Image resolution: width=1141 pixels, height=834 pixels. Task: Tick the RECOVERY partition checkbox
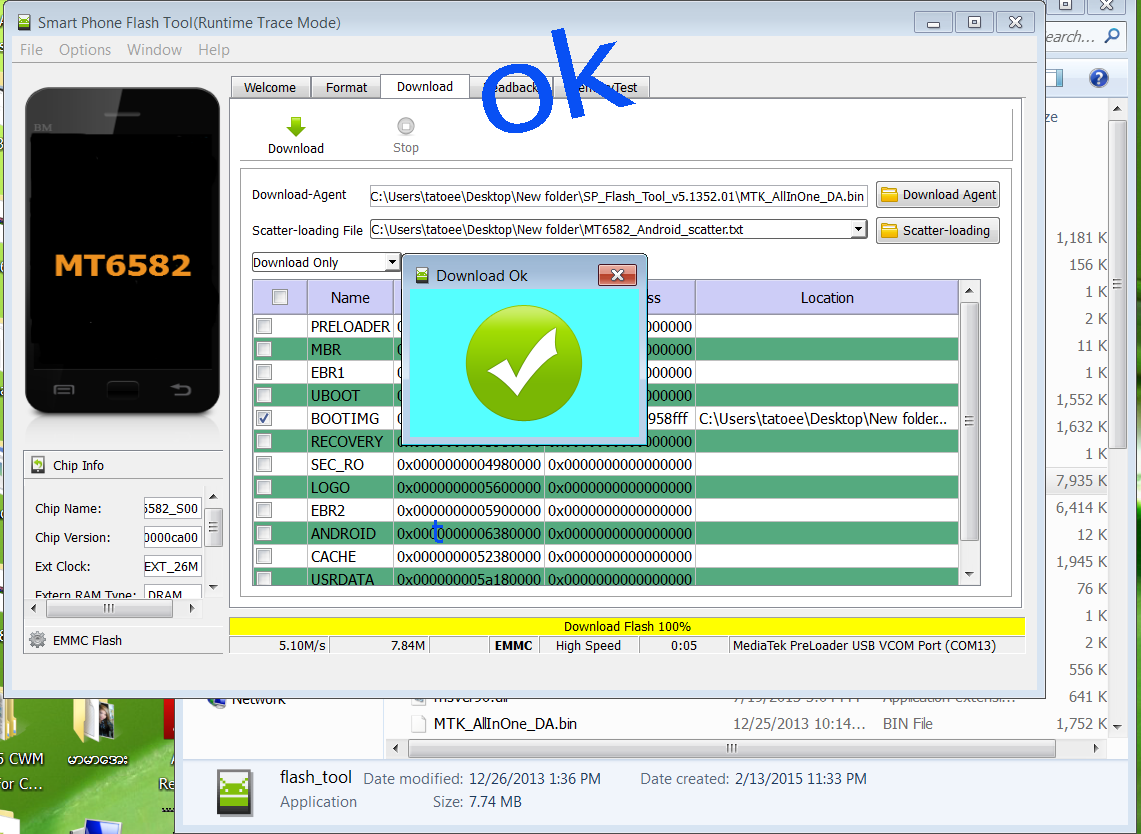264,441
